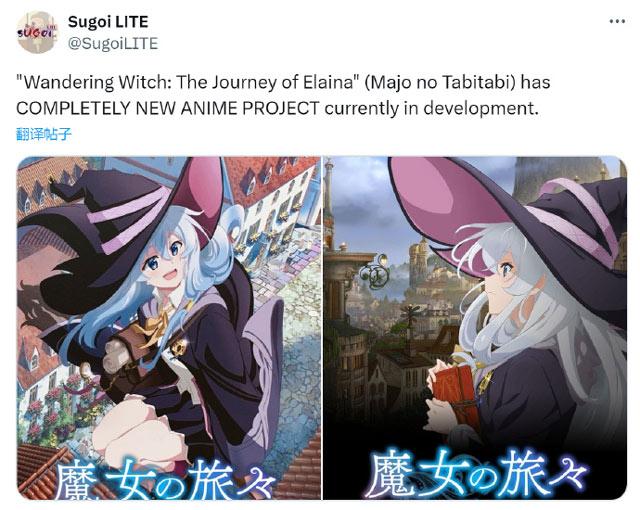Open the three-dot more options menu

(617, 21)
